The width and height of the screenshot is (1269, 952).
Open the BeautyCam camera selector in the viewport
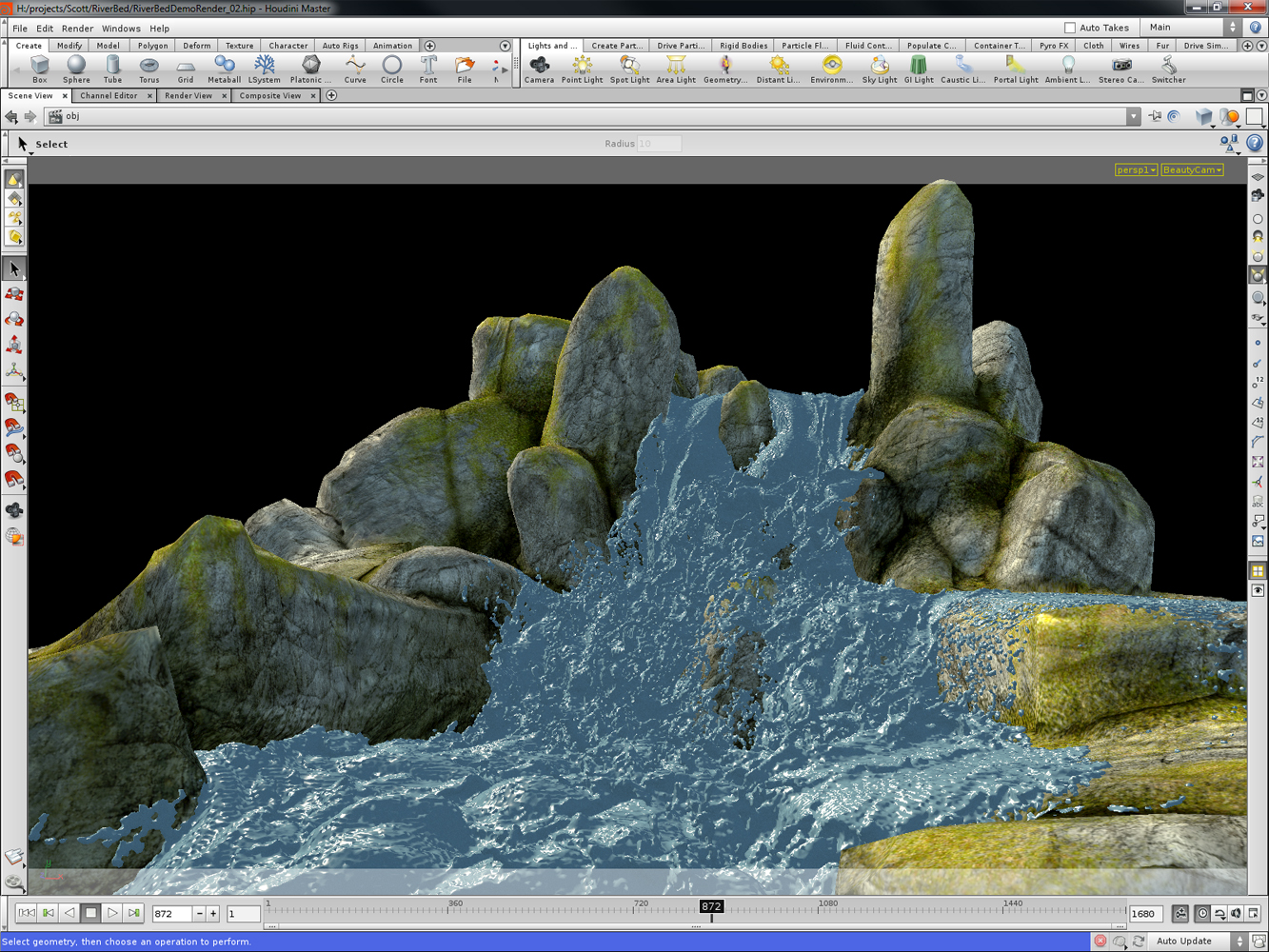(x=1191, y=169)
